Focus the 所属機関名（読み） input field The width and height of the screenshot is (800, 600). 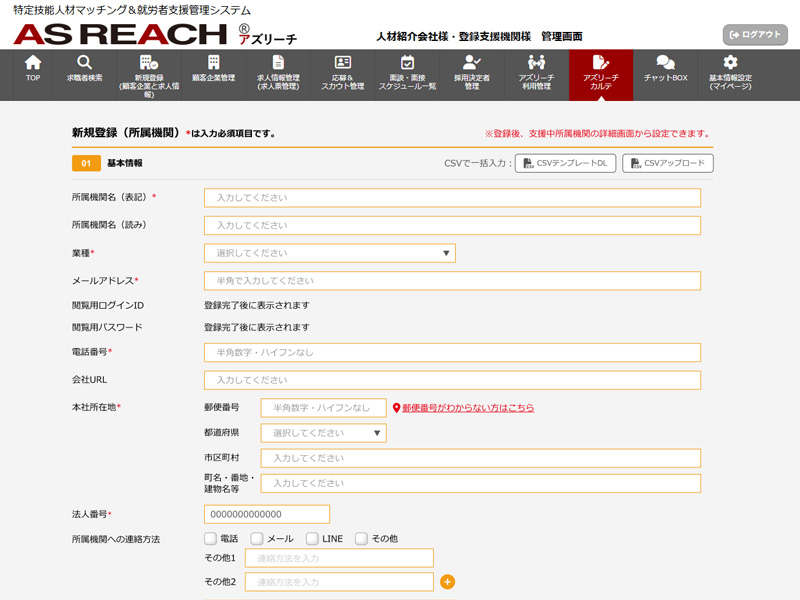[x=453, y=226]
